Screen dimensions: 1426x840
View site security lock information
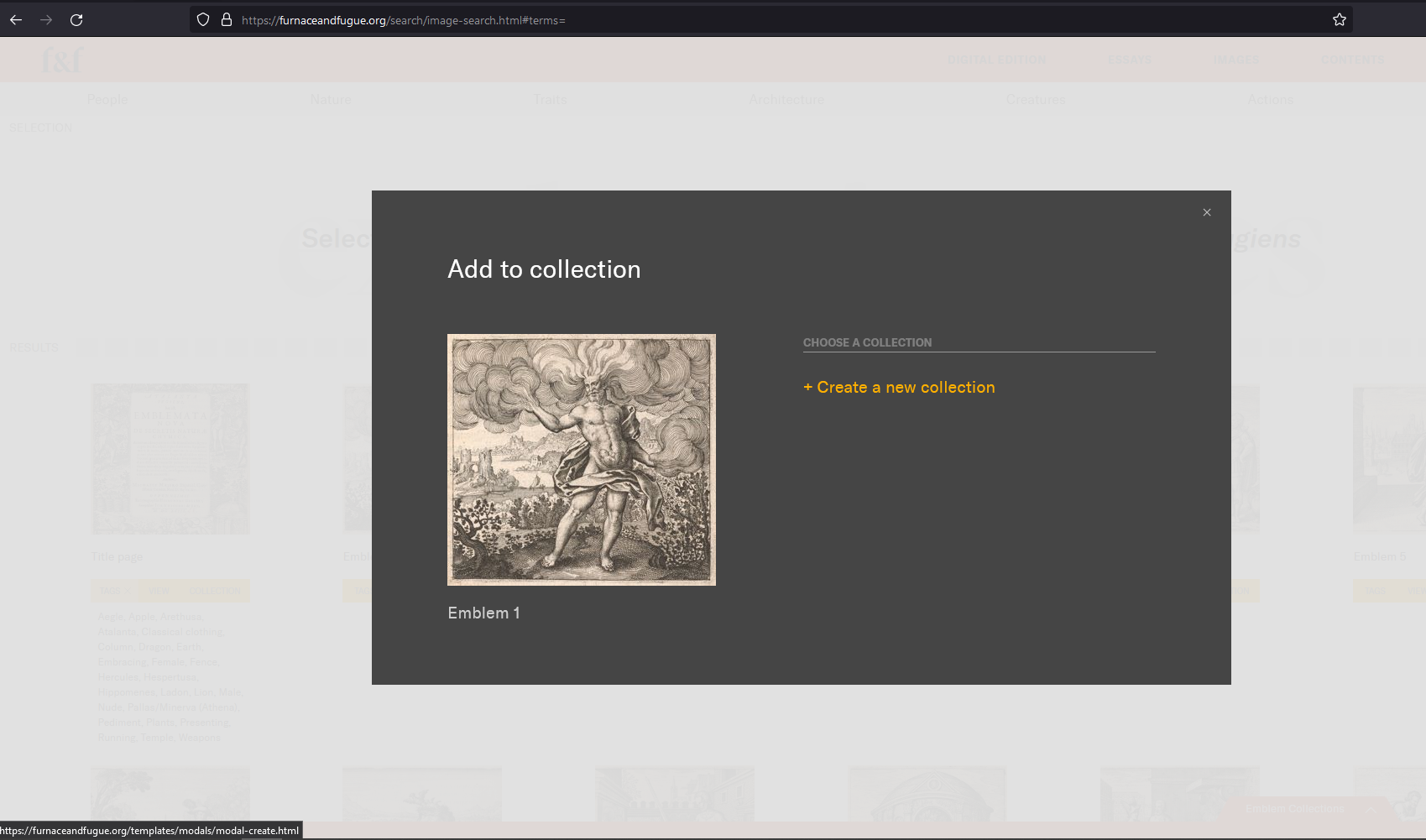coord(227,19)
